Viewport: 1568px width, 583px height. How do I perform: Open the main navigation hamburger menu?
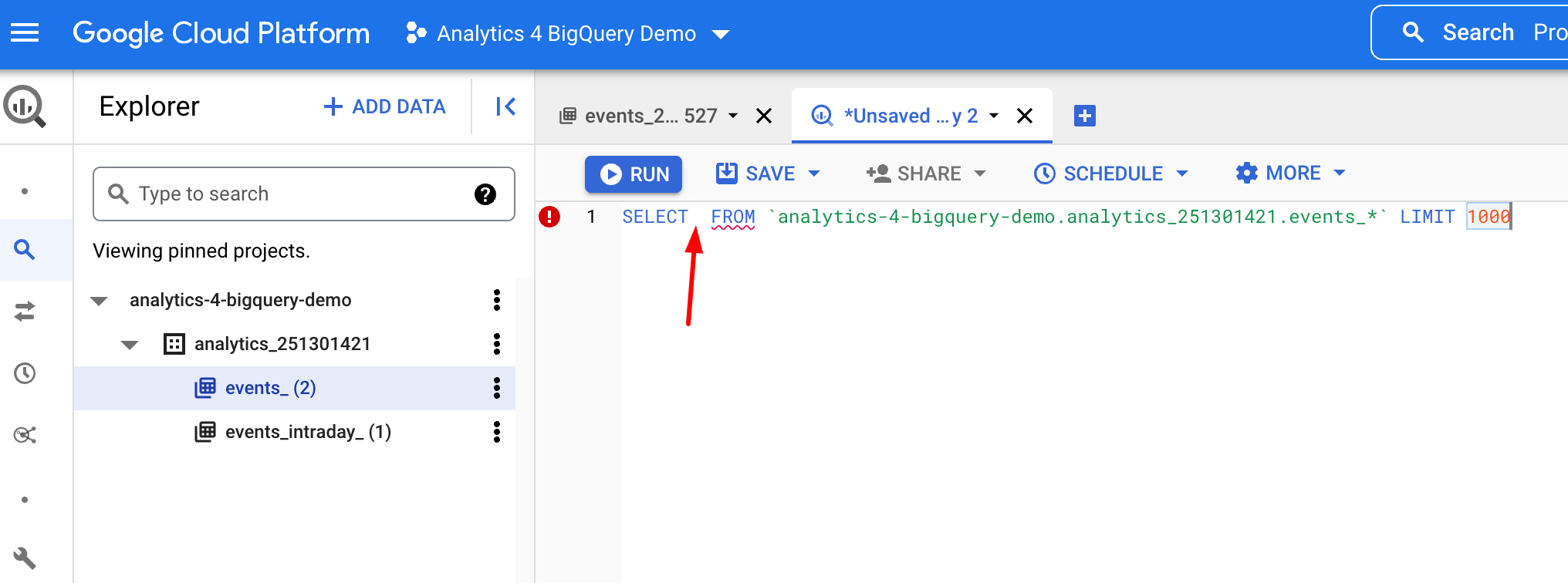click(x=25, y=32)
